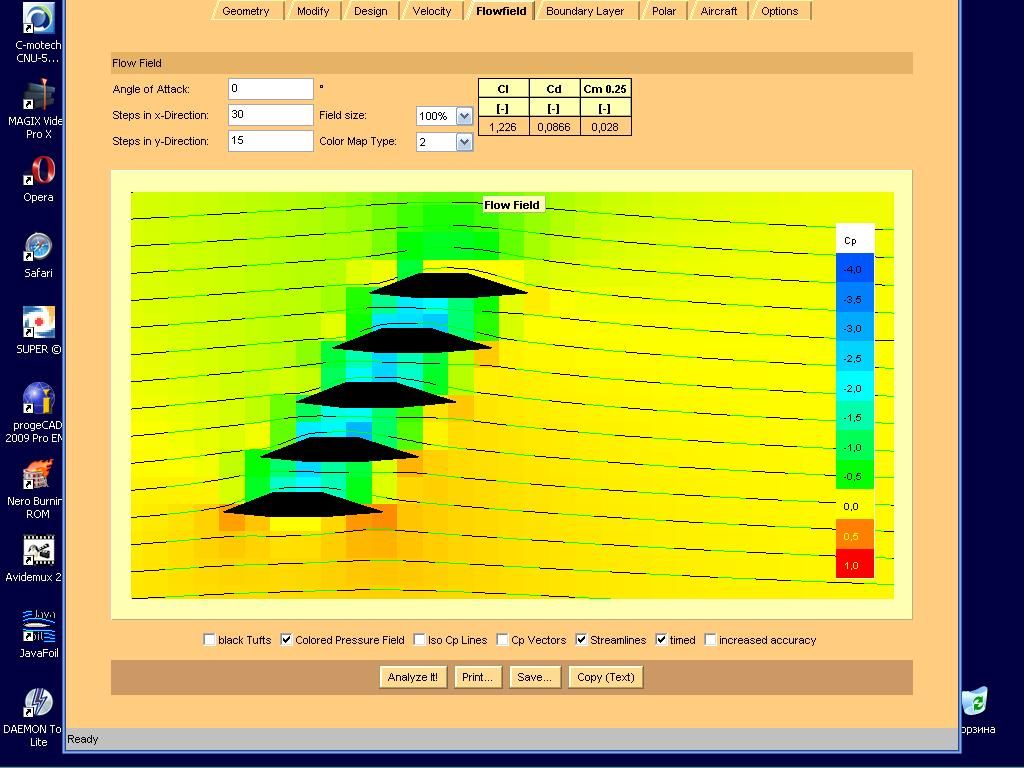The image size is (1024, 768).
Task: Uncheck the Streamlines checkbox
Action: click(581, 640)
